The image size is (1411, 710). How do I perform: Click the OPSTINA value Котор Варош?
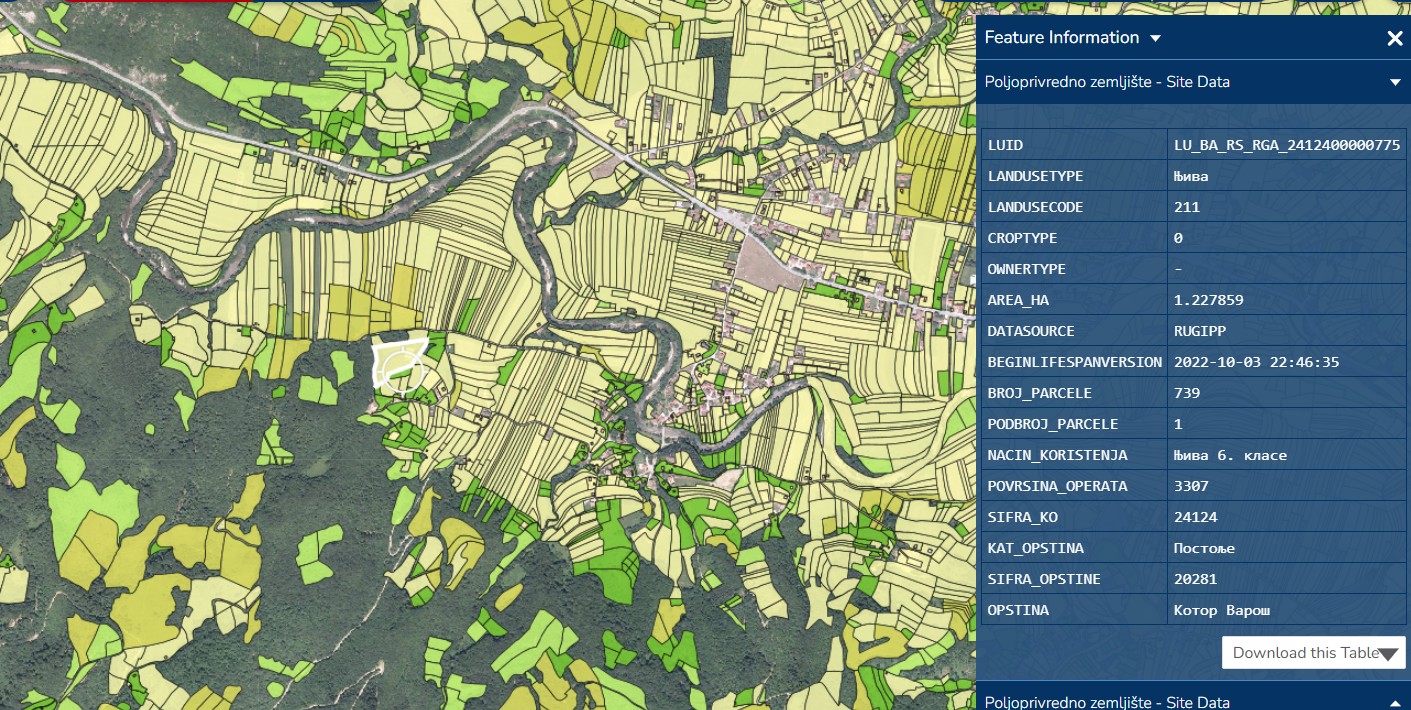click(1221, 610)
